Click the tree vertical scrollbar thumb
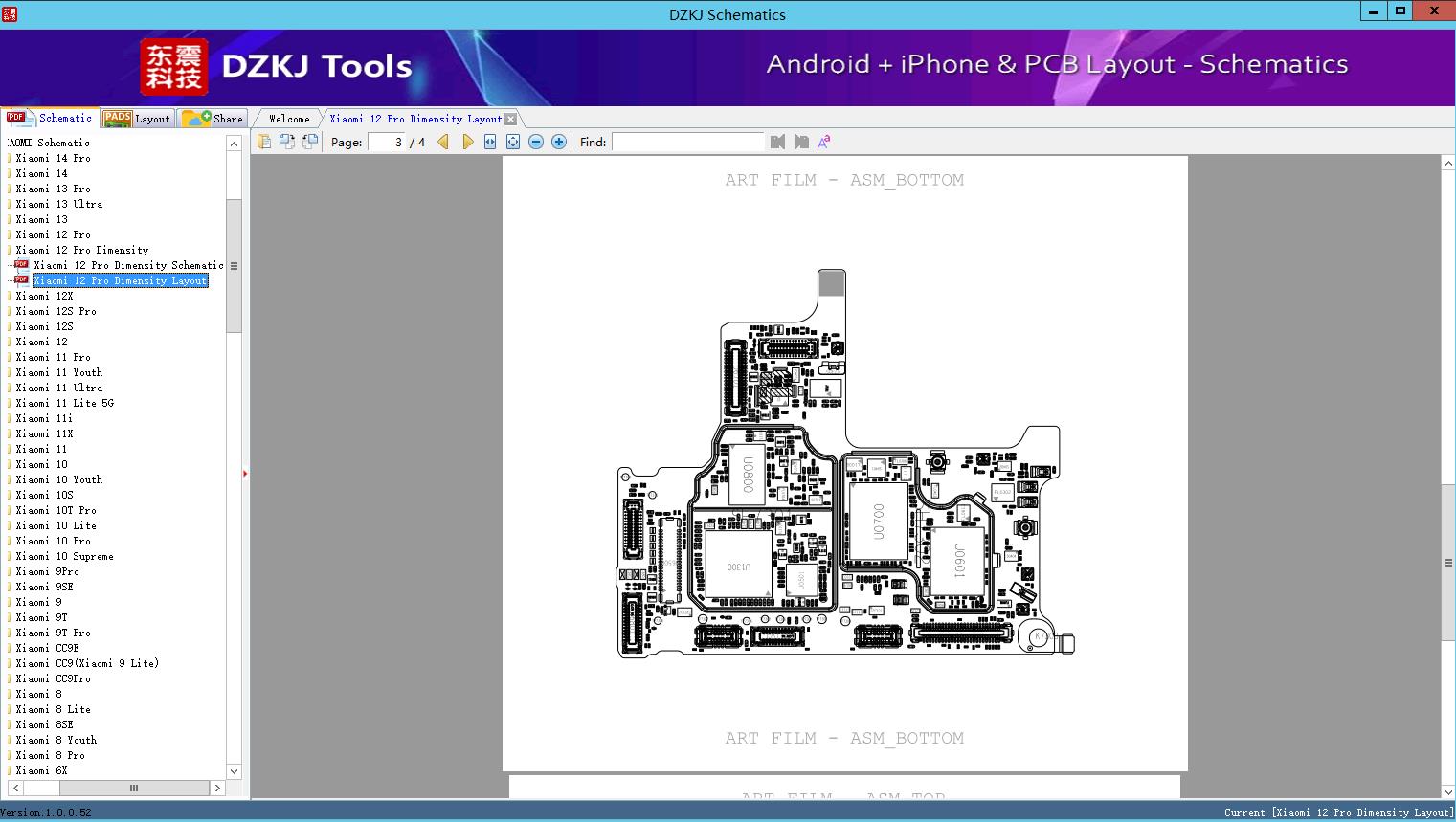This screenshot has width=1456, height=822. 234,266
